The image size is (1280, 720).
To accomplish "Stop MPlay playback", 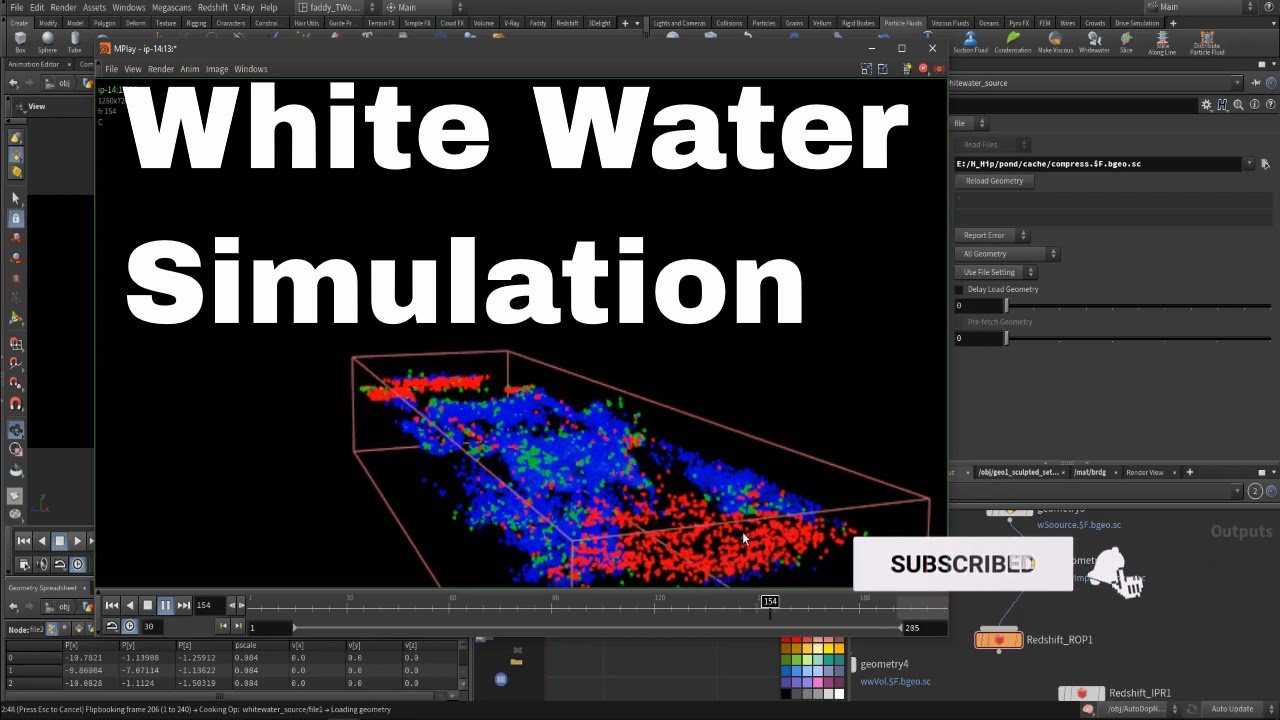I will [148, 605].
